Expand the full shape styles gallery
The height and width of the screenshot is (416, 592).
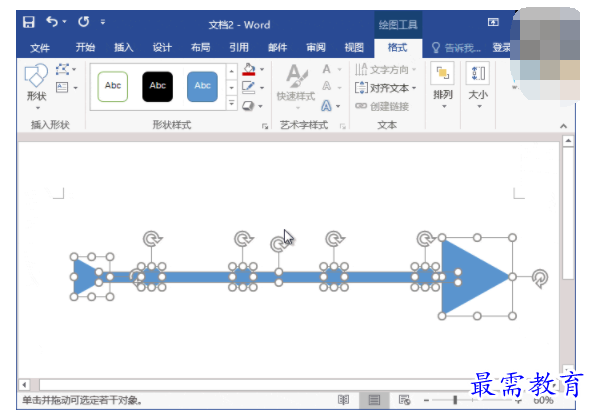(232, 103)
